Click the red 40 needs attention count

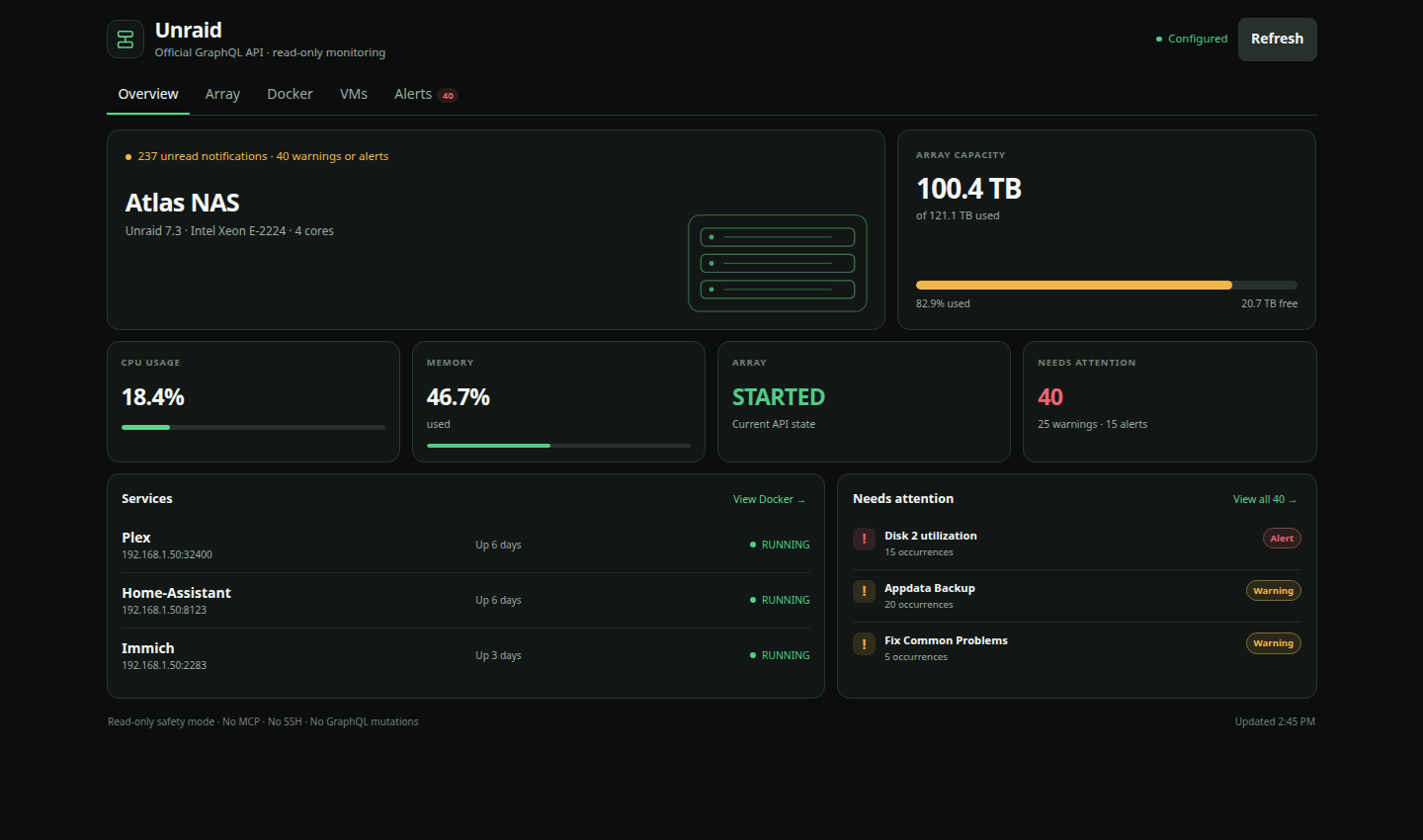pyautogui.click(x=1050, y=397)
